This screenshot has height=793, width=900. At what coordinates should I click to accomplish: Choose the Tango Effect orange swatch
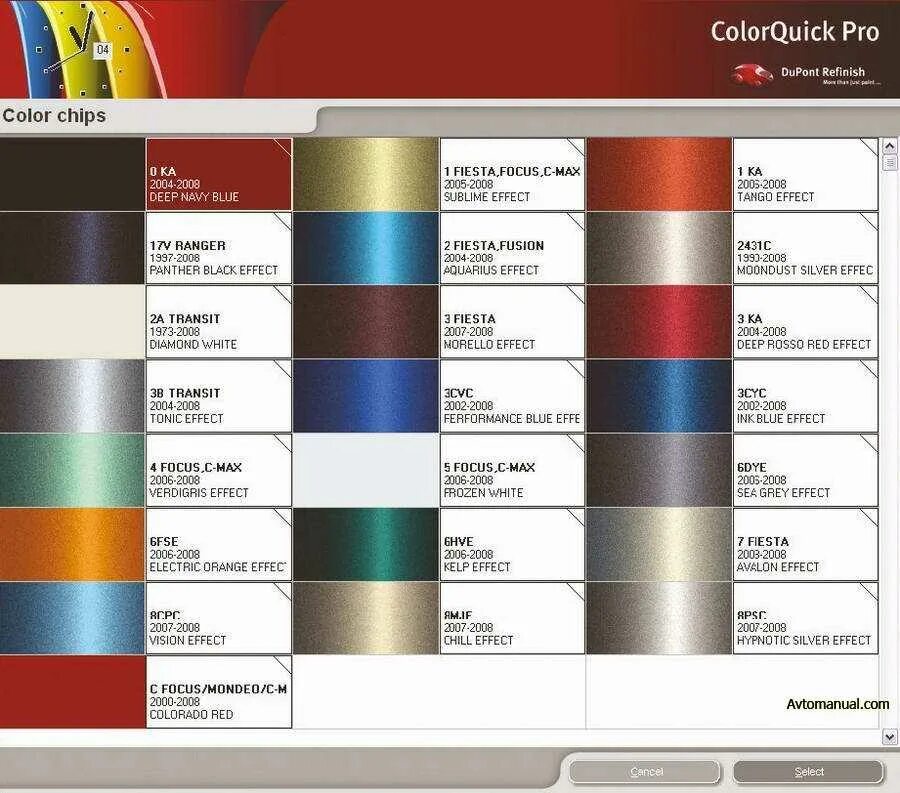coord(660,174)
